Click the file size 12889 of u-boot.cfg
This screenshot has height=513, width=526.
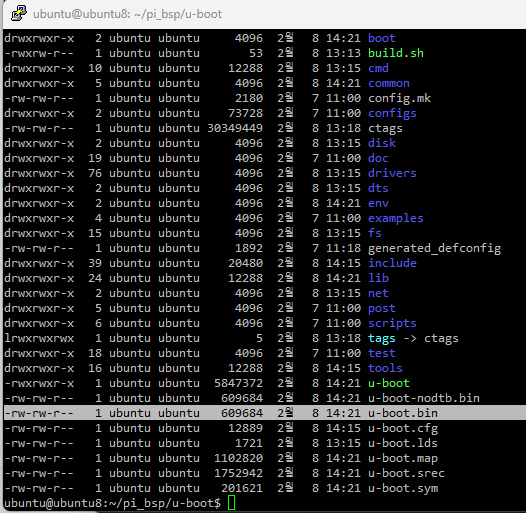coord(246,428)
